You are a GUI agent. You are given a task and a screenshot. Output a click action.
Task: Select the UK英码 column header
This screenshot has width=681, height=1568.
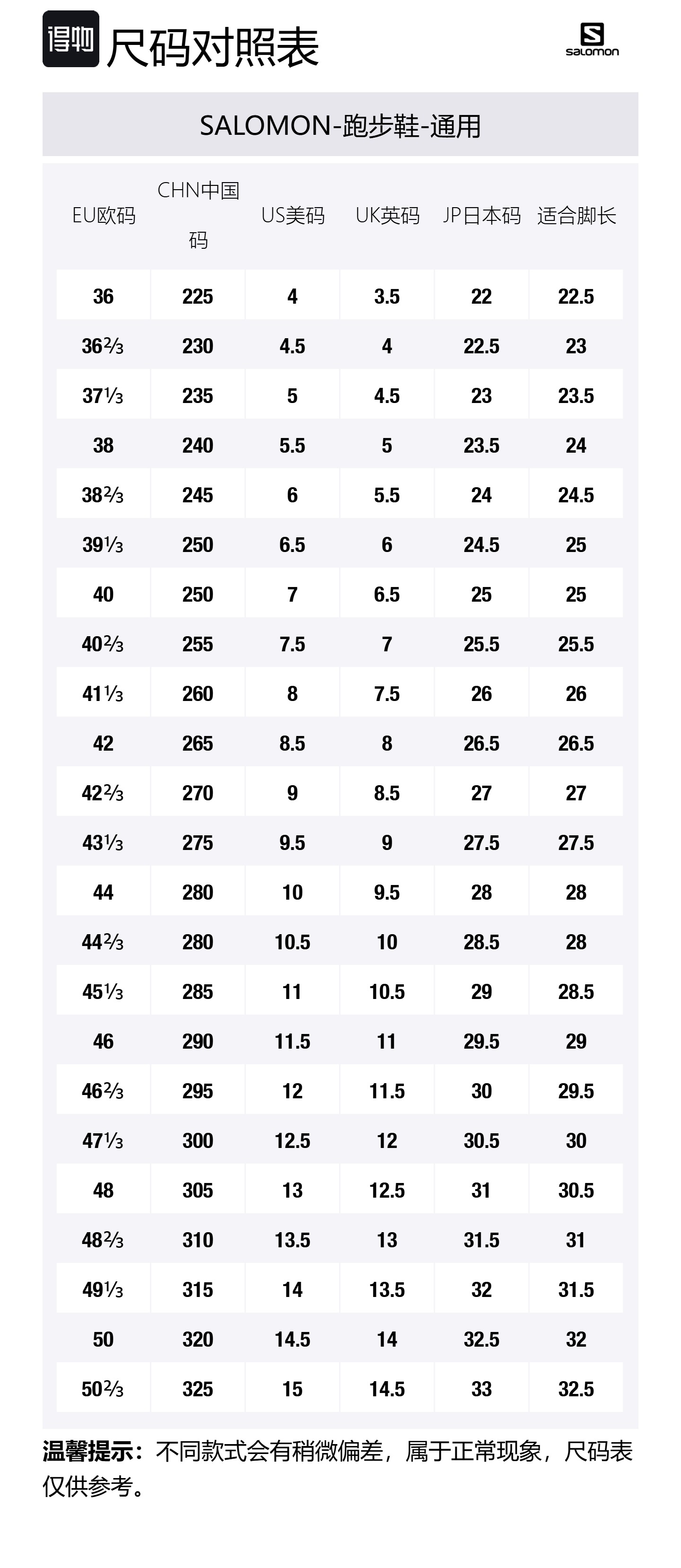387,216
